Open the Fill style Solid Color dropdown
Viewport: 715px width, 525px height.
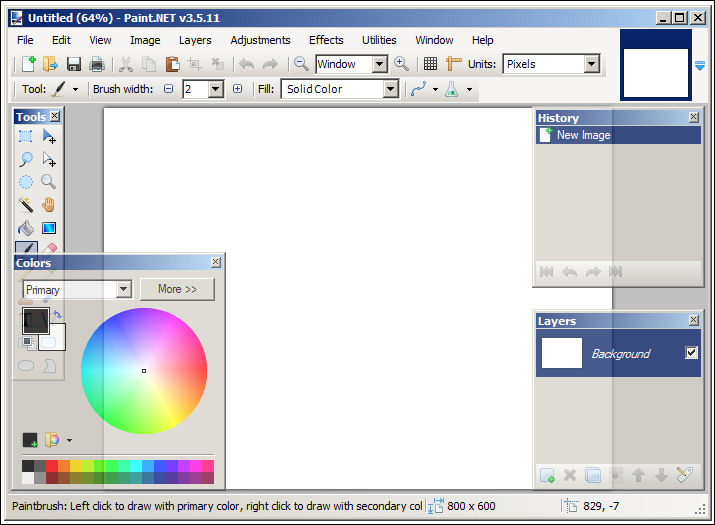tap(390, 89)
